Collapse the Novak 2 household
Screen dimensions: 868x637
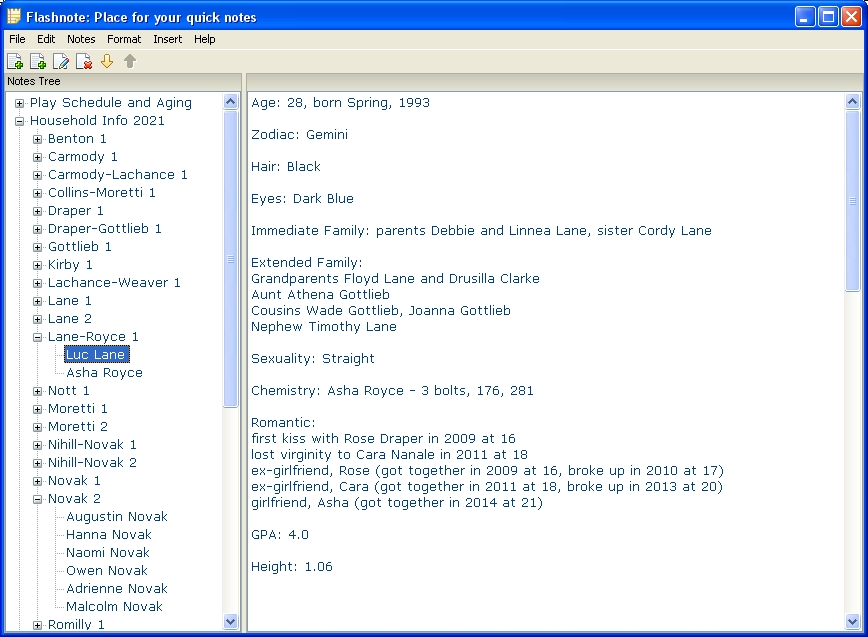pos(37,499)
